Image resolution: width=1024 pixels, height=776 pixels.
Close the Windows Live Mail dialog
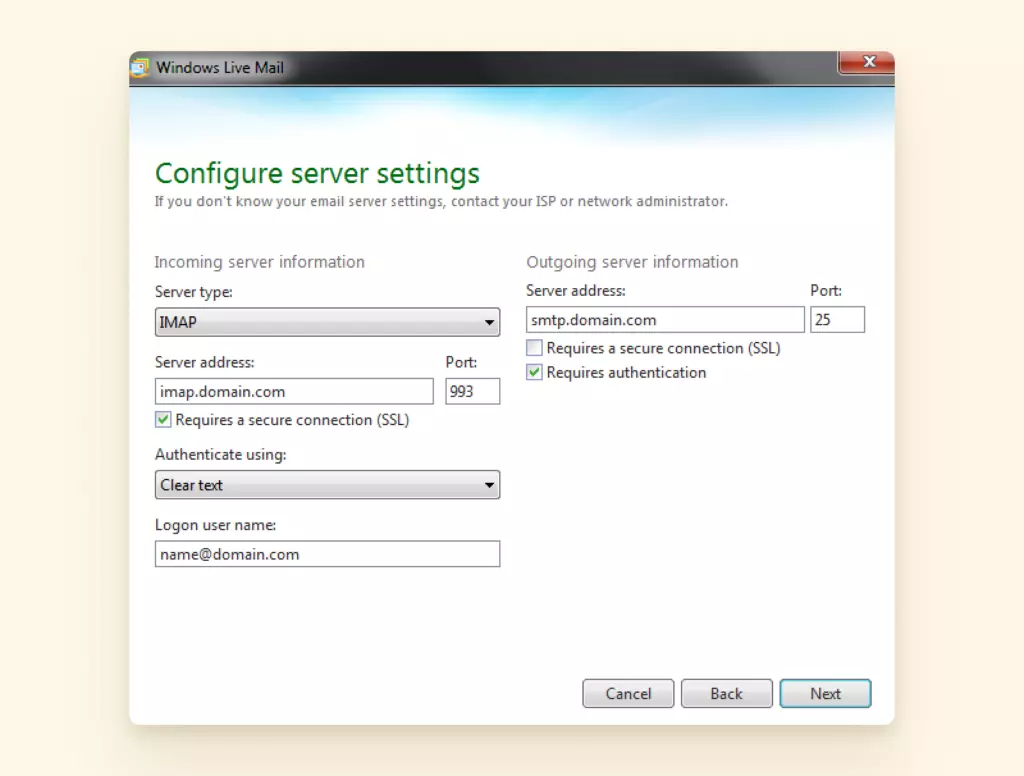(868, 62)
